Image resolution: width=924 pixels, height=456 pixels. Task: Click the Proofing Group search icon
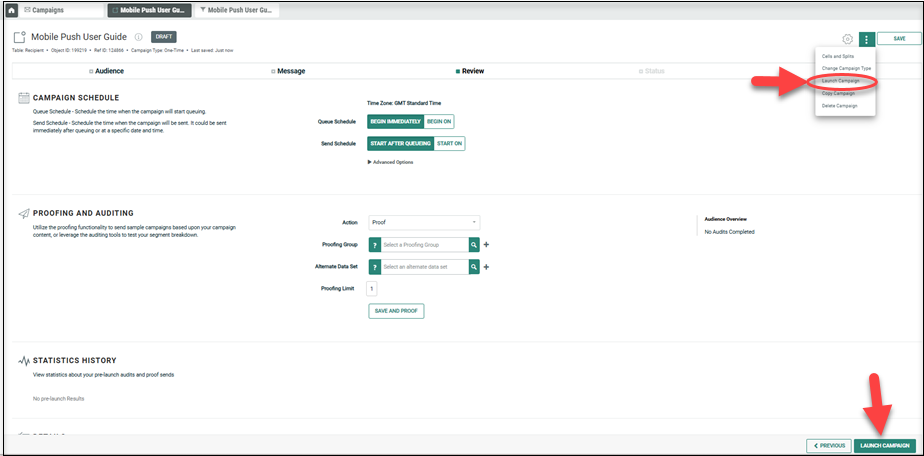coord(474,244)
